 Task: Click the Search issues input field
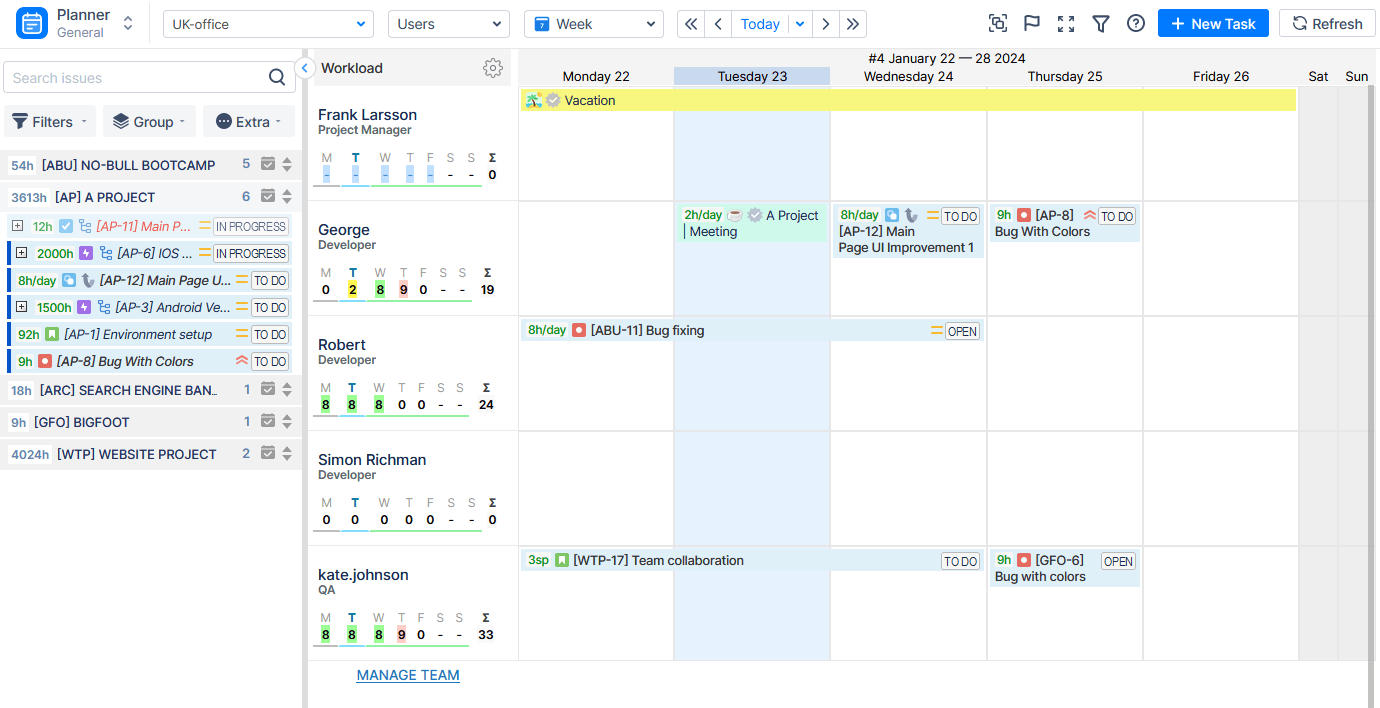(130, 77)
